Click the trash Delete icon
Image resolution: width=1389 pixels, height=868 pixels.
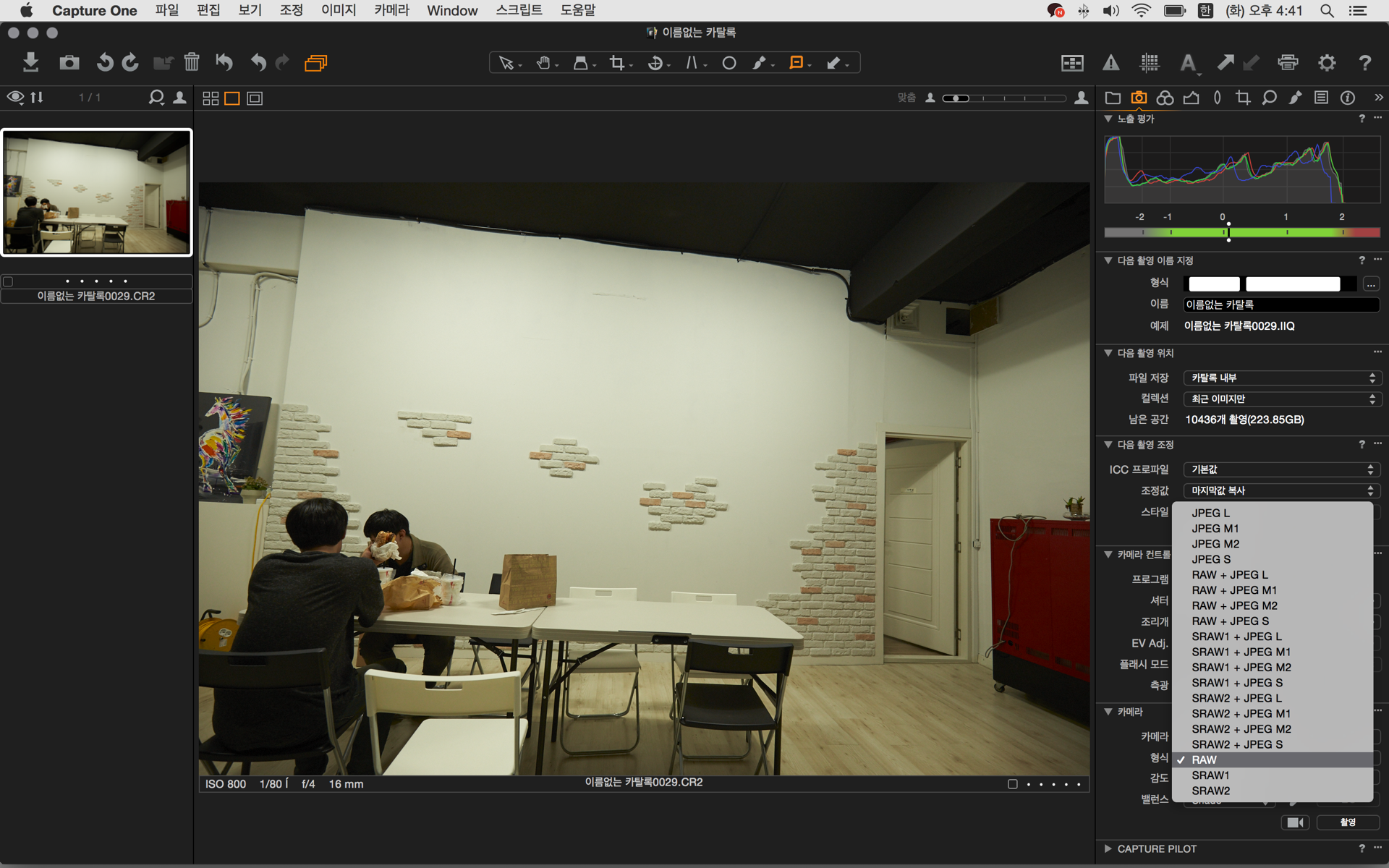(x=191, y=63)
